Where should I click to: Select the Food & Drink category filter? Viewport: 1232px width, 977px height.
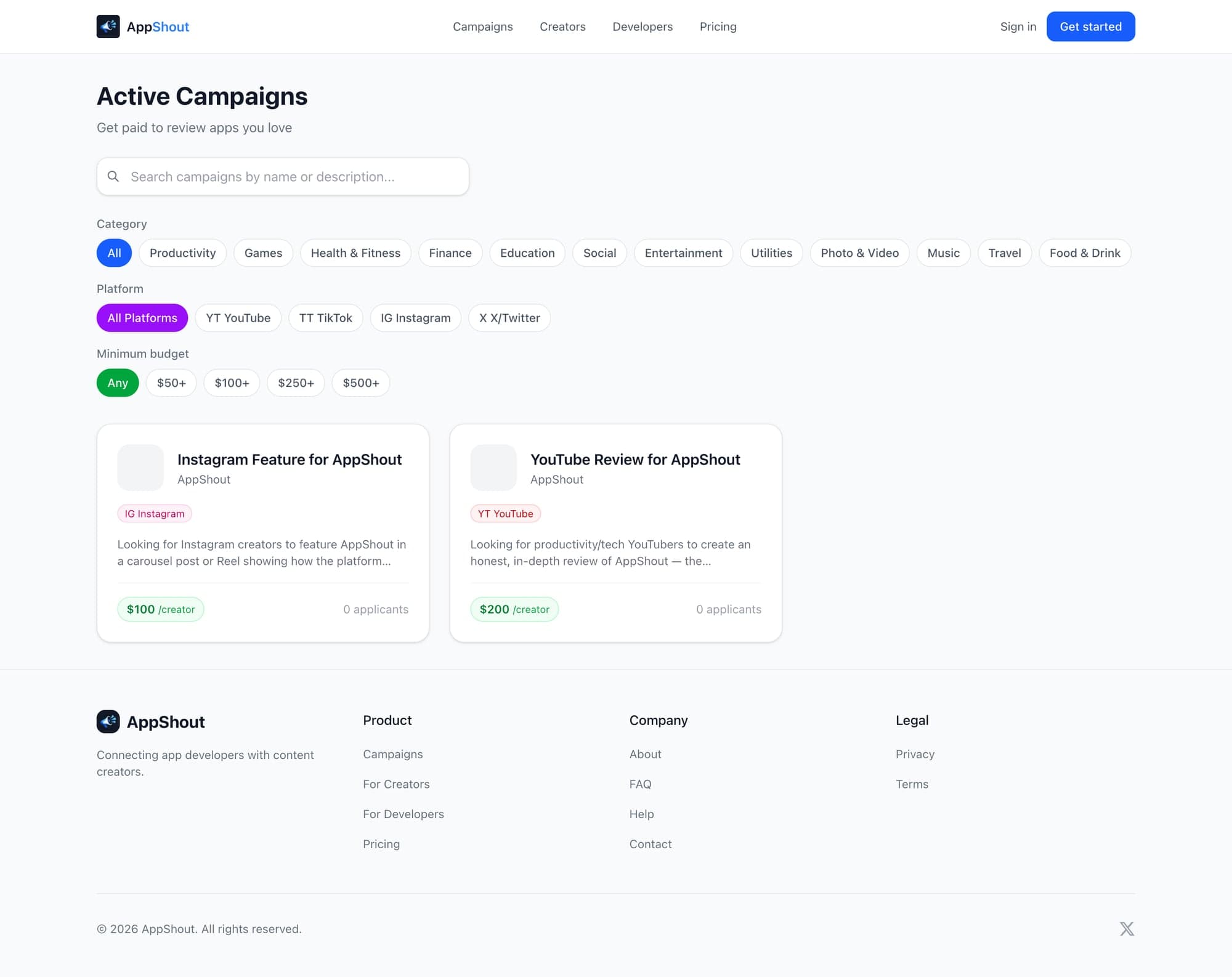[1084, 253]
